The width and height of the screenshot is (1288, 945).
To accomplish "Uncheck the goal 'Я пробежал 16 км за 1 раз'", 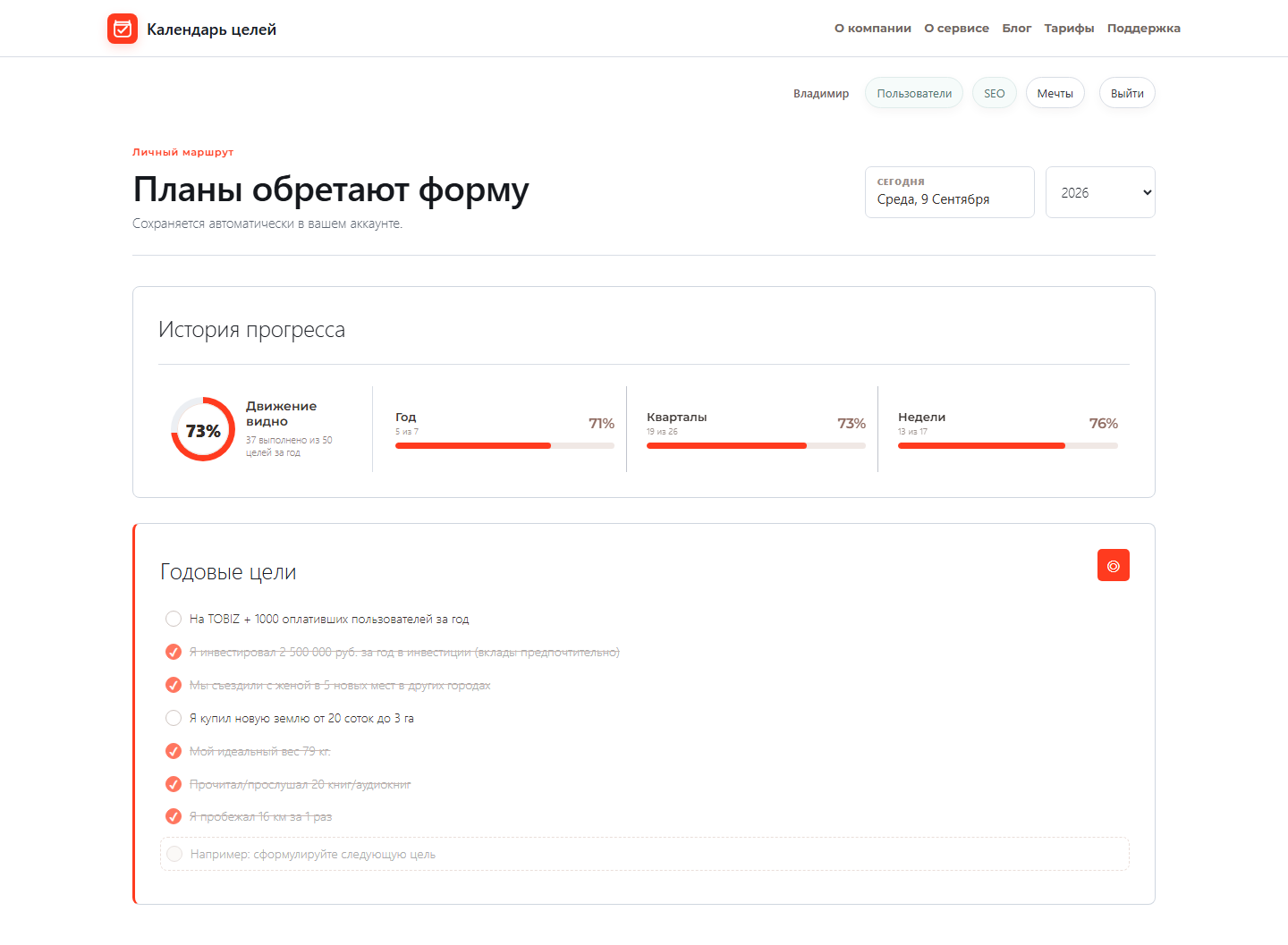I will tap(174, 816).
